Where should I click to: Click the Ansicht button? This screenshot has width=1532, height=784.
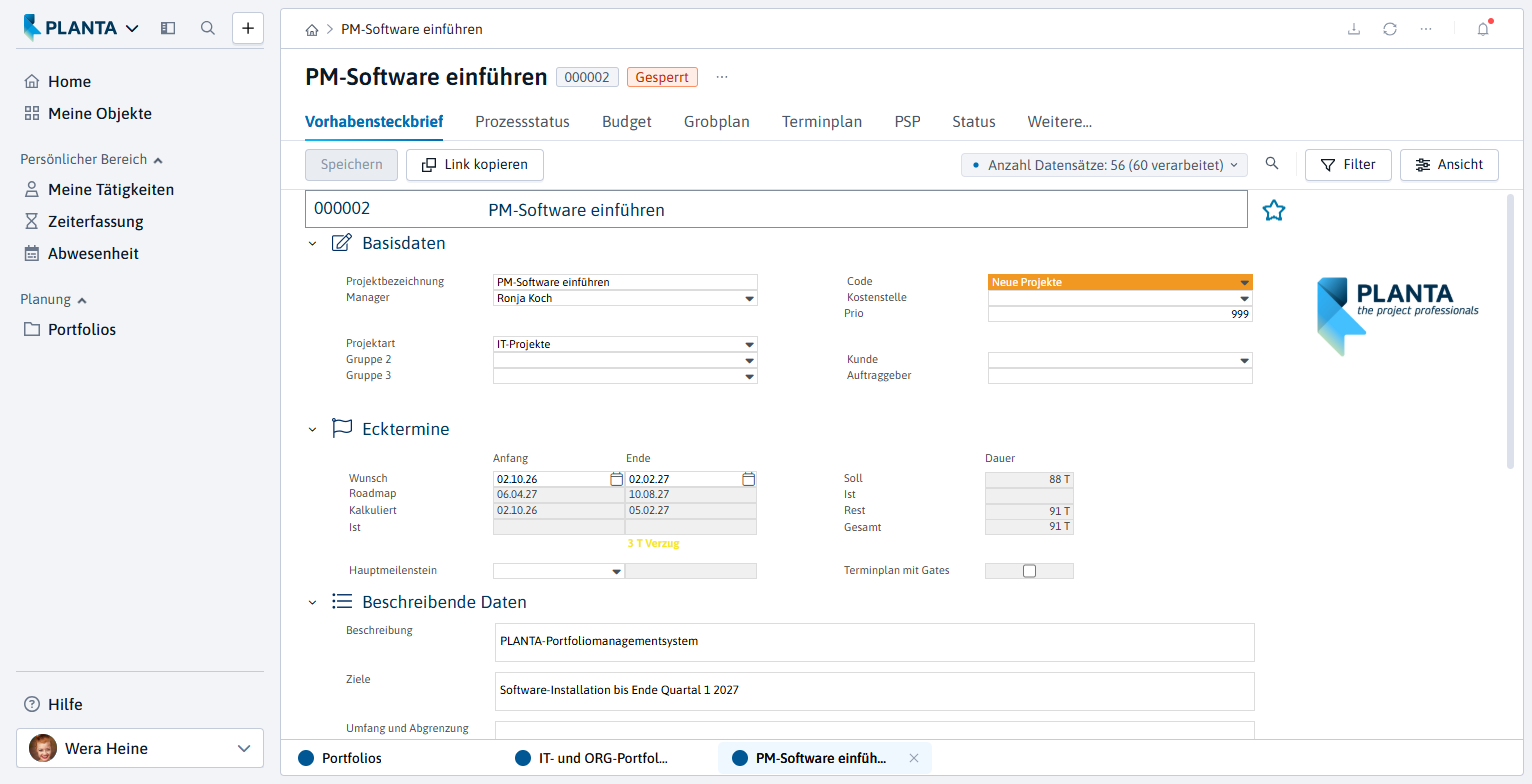(1449, 165)
